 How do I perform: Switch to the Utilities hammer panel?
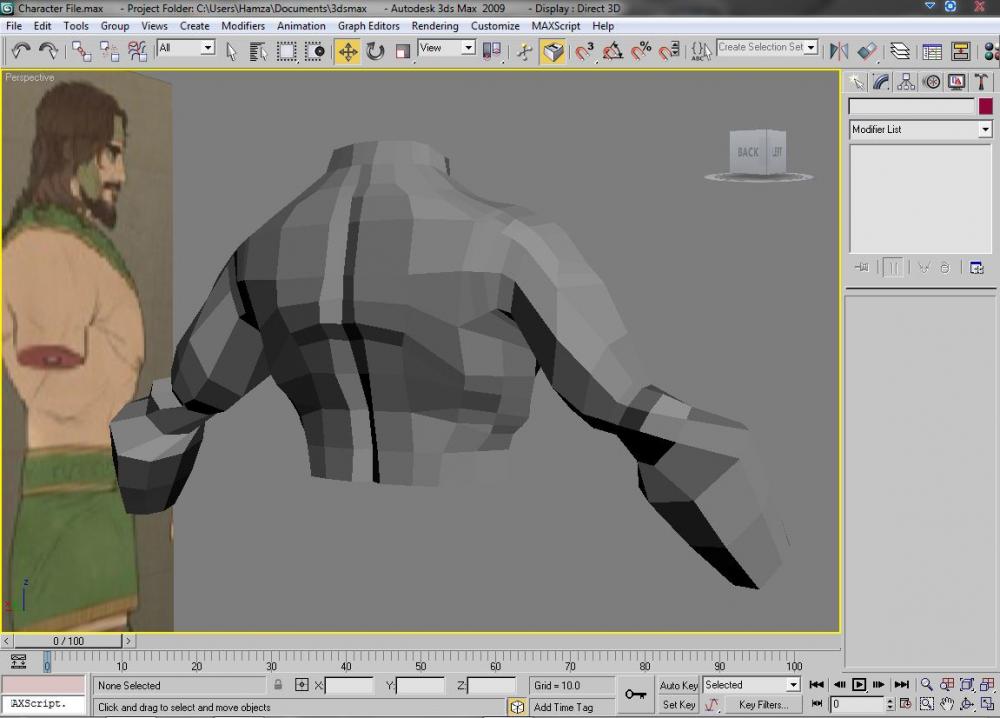click(981, 82)
